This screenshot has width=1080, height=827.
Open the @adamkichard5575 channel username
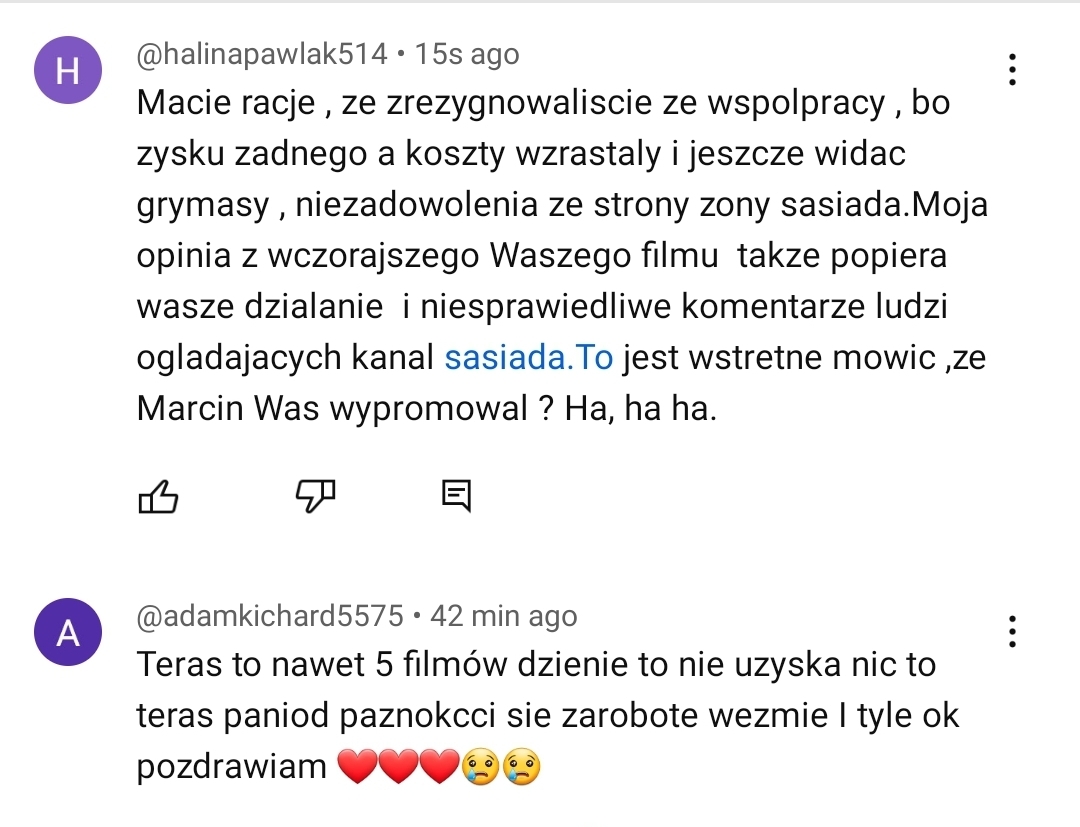click(x=269, y=616)
